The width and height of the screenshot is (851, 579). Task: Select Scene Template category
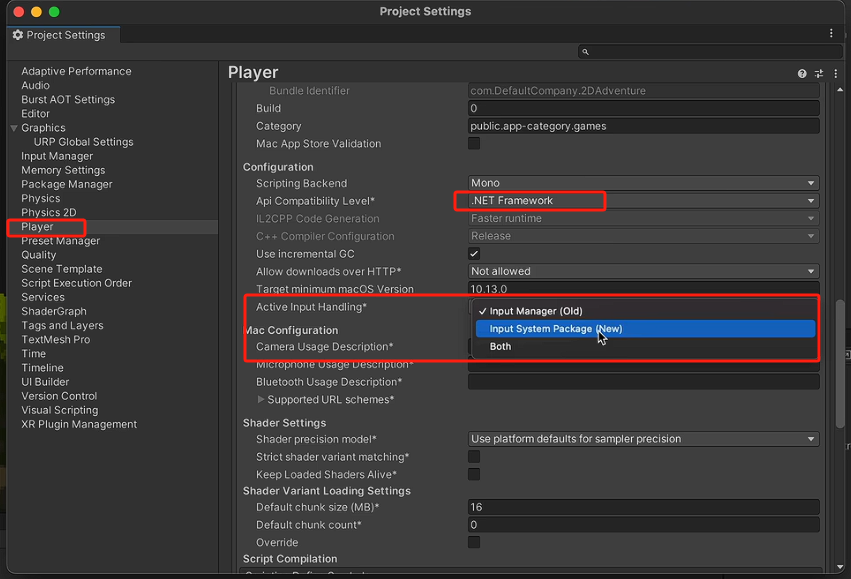(61, 269)
